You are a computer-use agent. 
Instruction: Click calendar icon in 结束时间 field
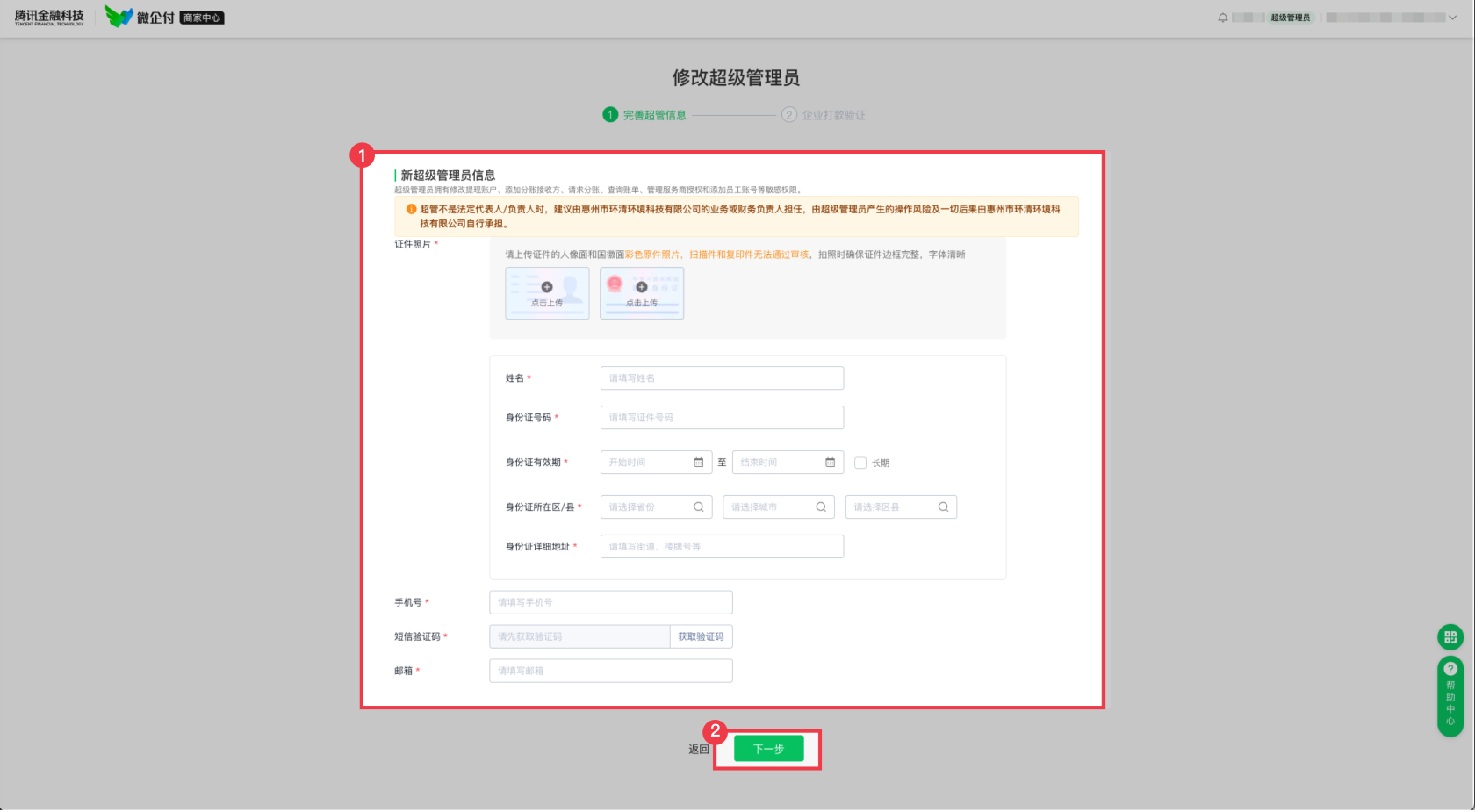pos(831,463)
